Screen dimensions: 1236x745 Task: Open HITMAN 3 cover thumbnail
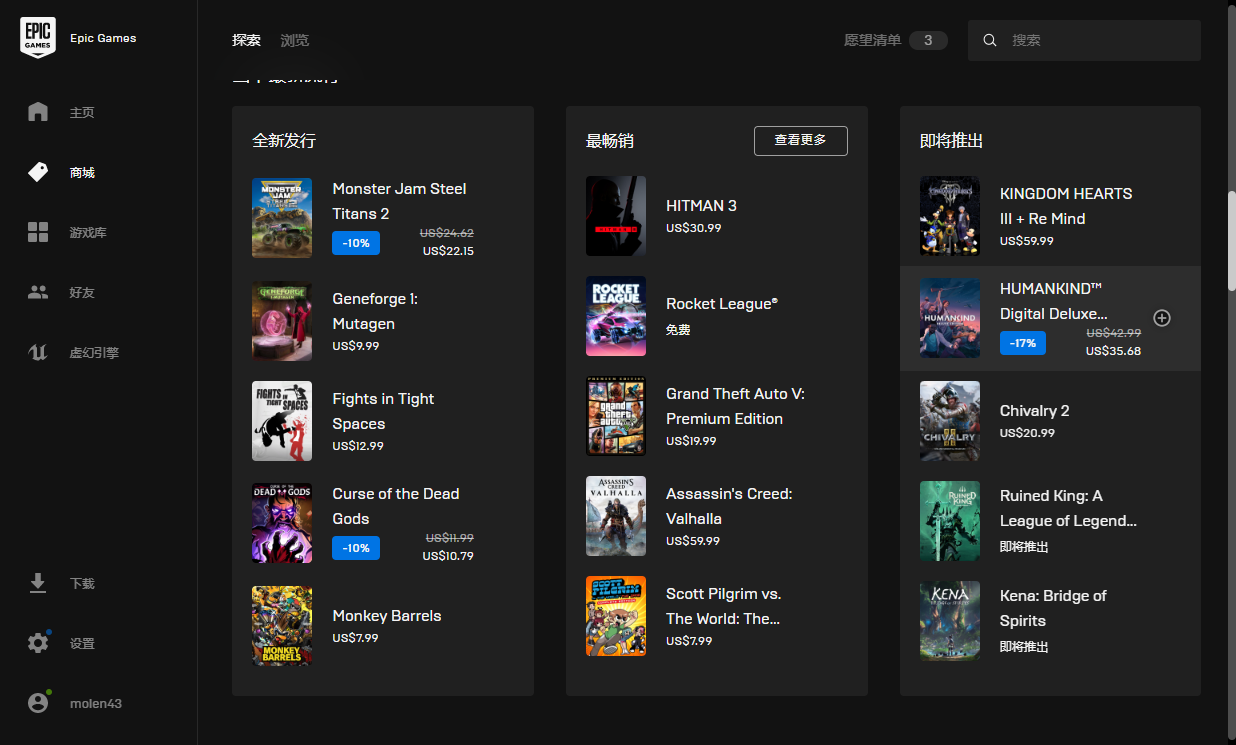616,216
